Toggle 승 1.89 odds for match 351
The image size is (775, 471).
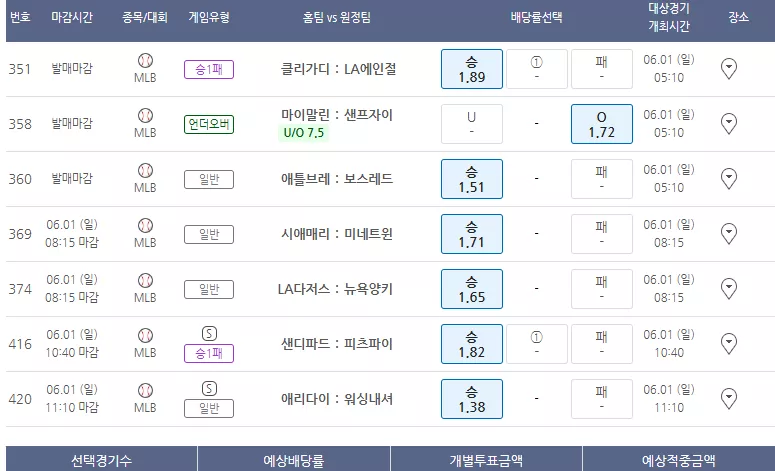pyautogui.click(x=472, y=69)
